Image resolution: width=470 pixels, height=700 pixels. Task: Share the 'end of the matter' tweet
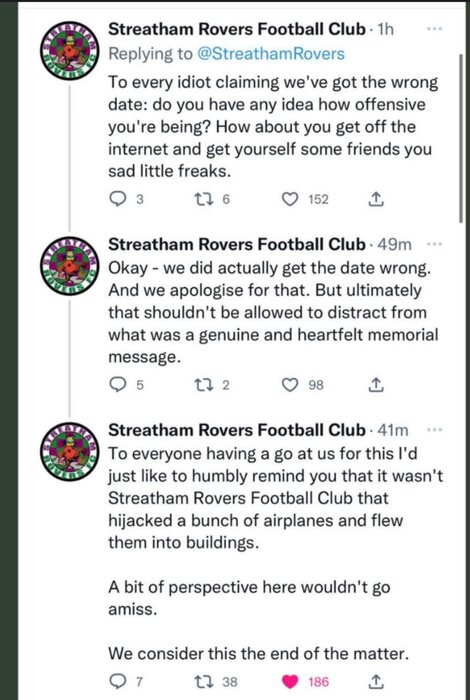[376, 682]
